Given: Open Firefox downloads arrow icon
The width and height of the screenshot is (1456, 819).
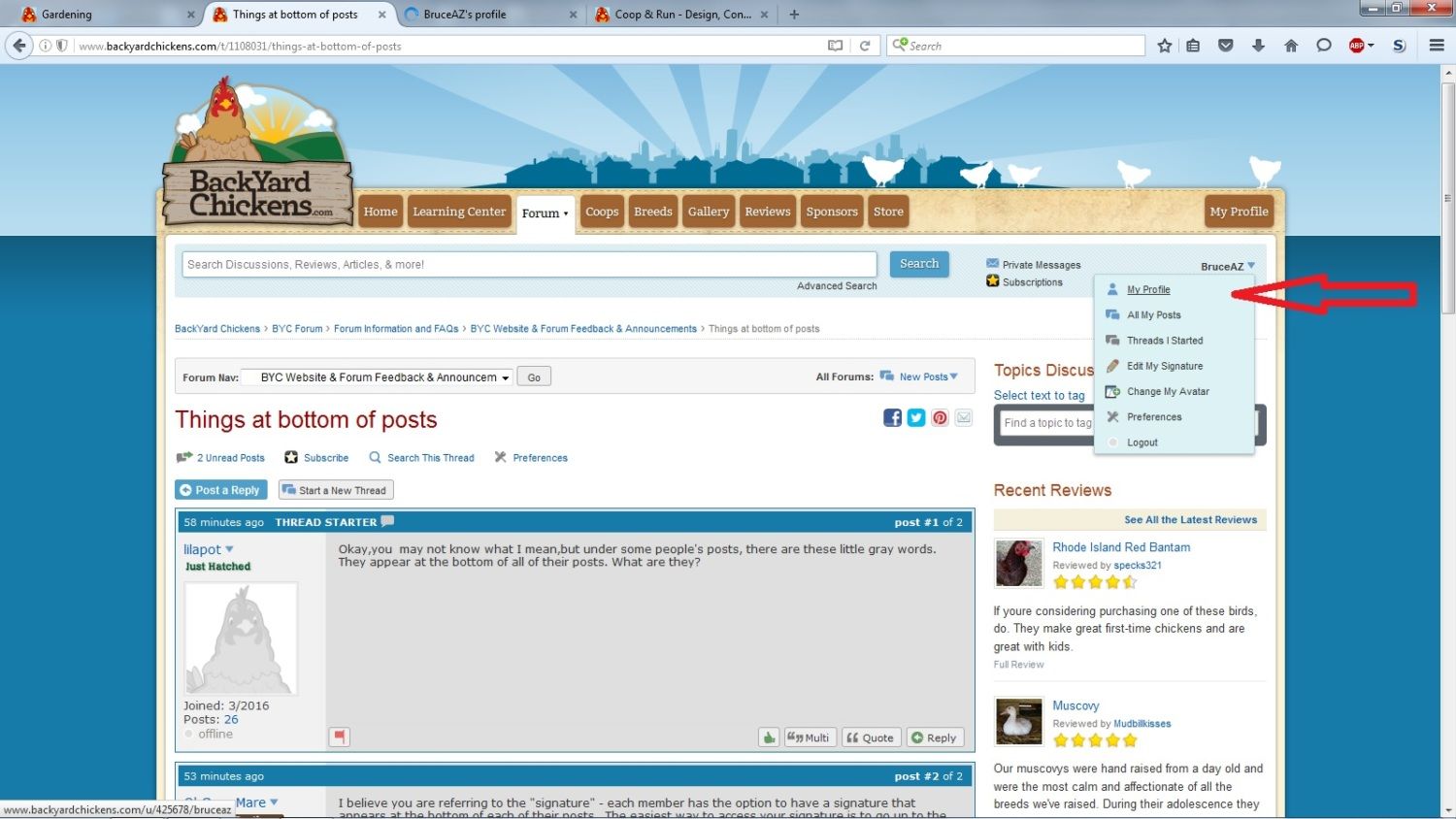Looking at the screenshot, I should [1258, 46].
